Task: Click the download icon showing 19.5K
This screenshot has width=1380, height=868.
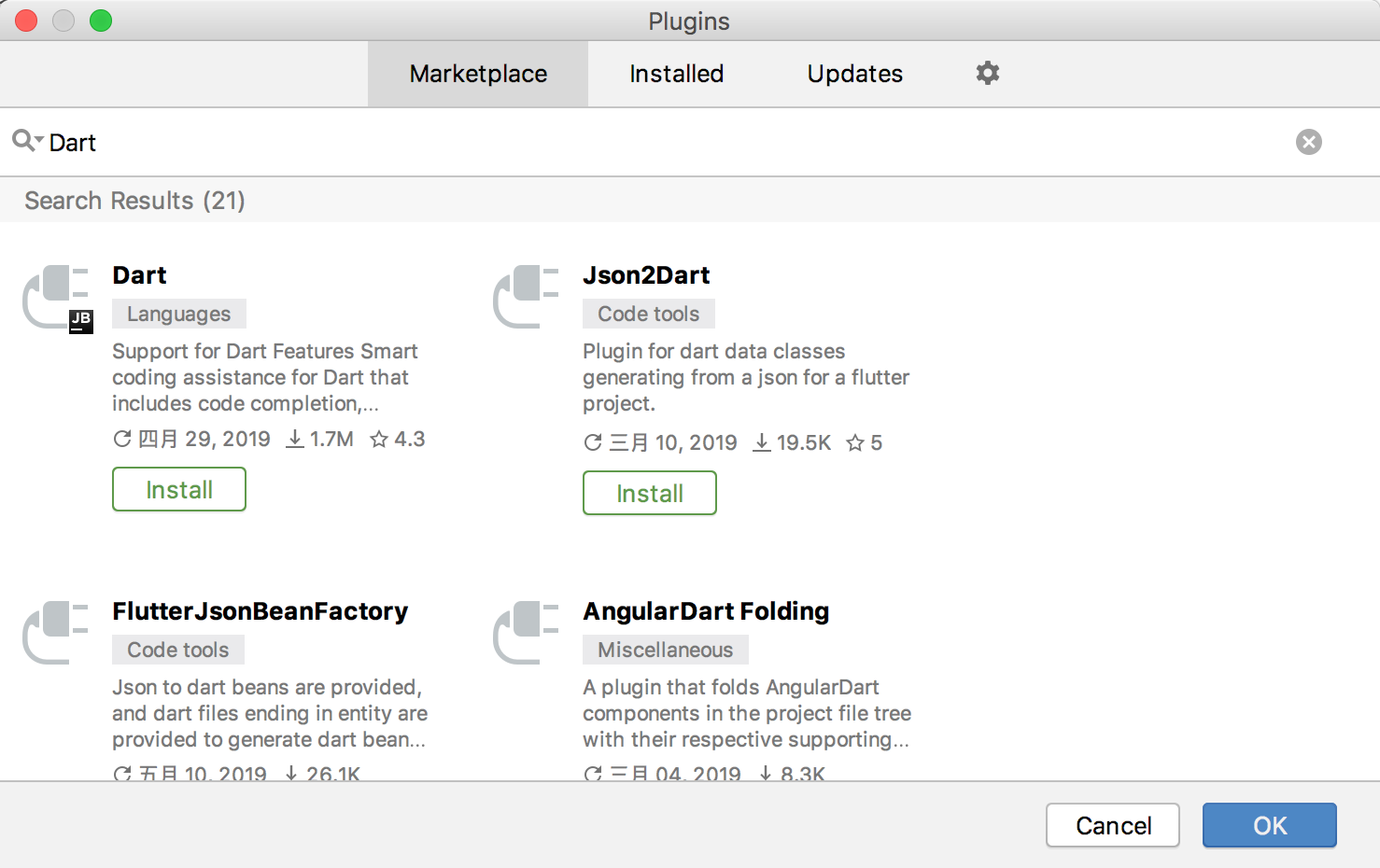Action: pos(762,442)
